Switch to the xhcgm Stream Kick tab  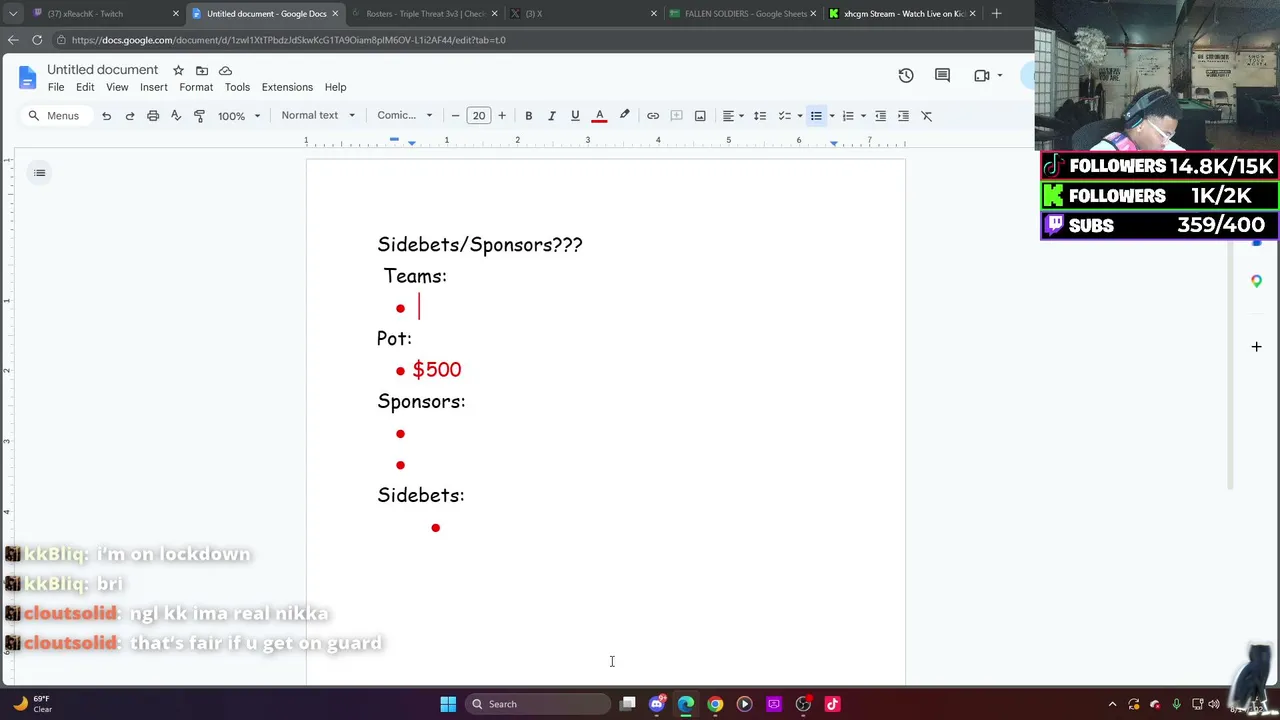(x=903, y=14)
